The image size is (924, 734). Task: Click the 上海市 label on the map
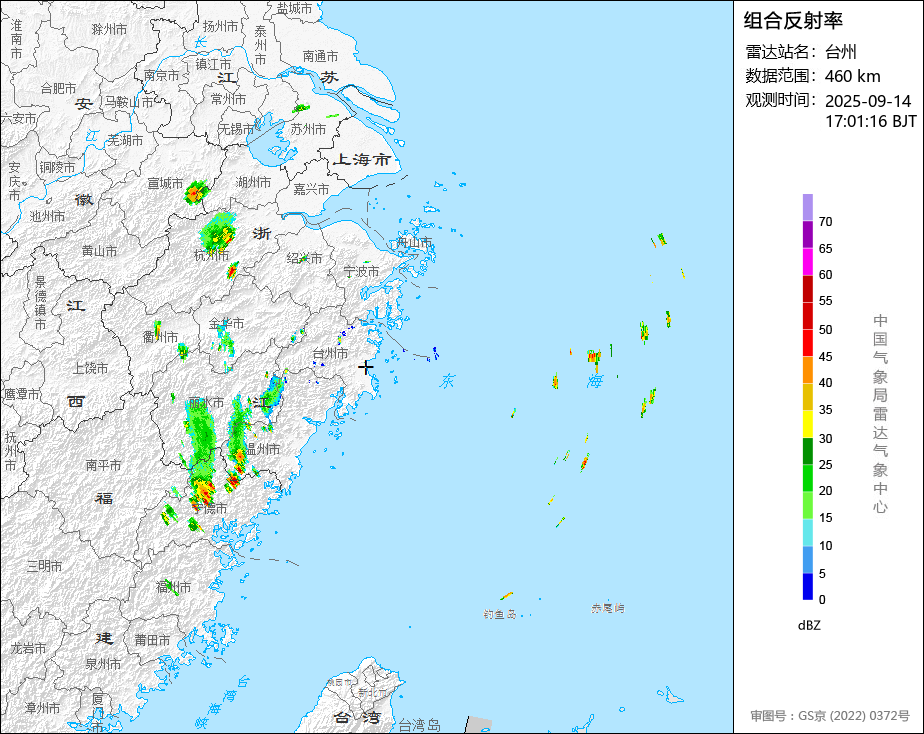coord(361,159)
